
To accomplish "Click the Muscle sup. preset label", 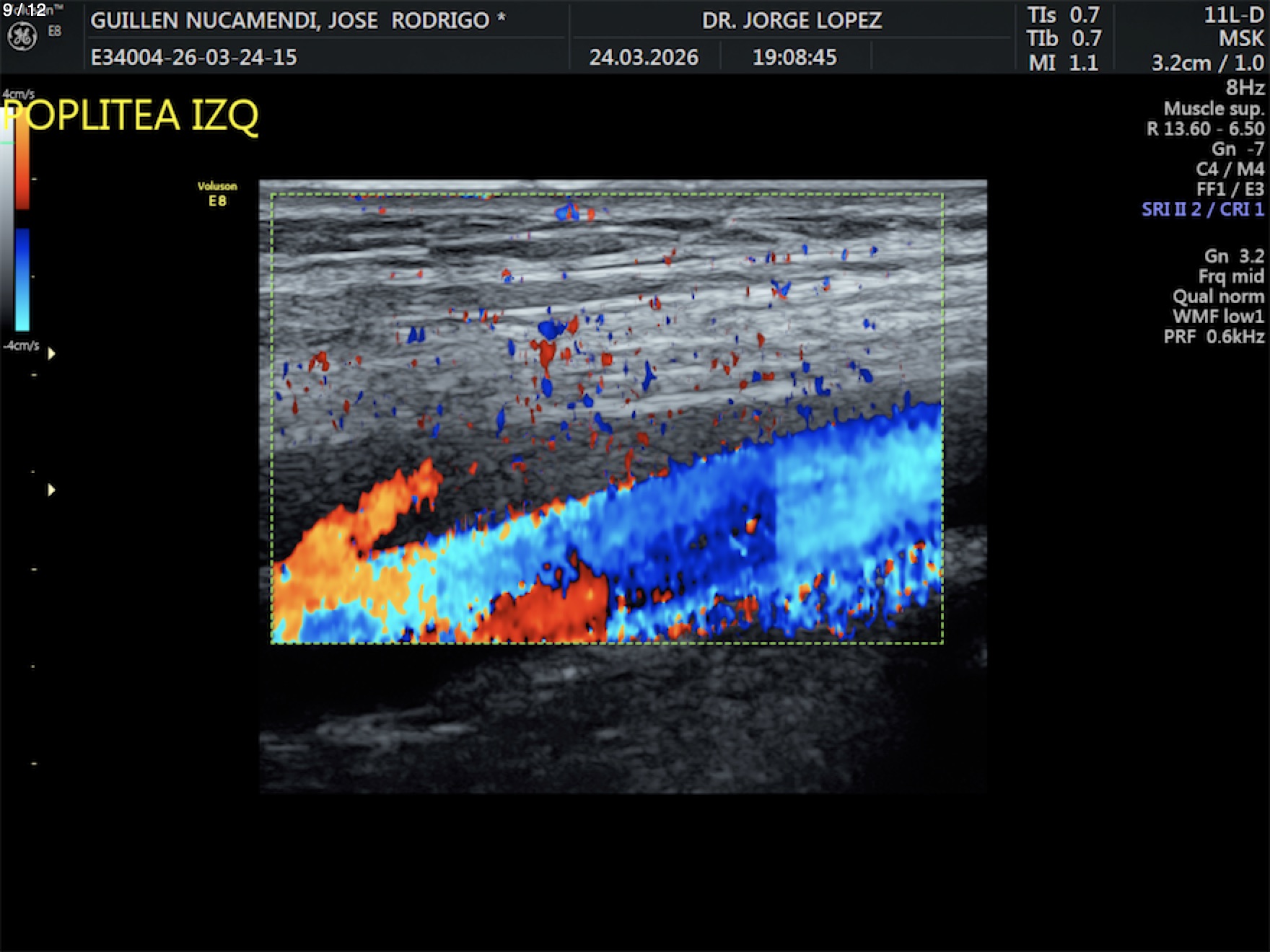I will [1213, 109].
